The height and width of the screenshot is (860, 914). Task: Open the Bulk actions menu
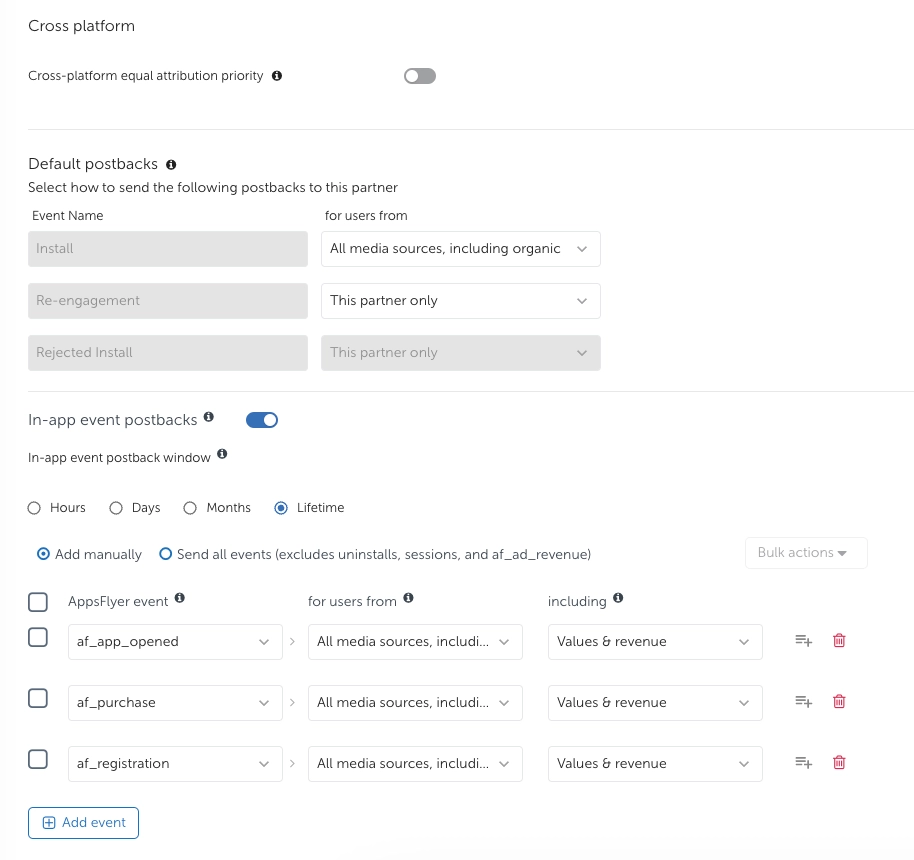point(805,553)
